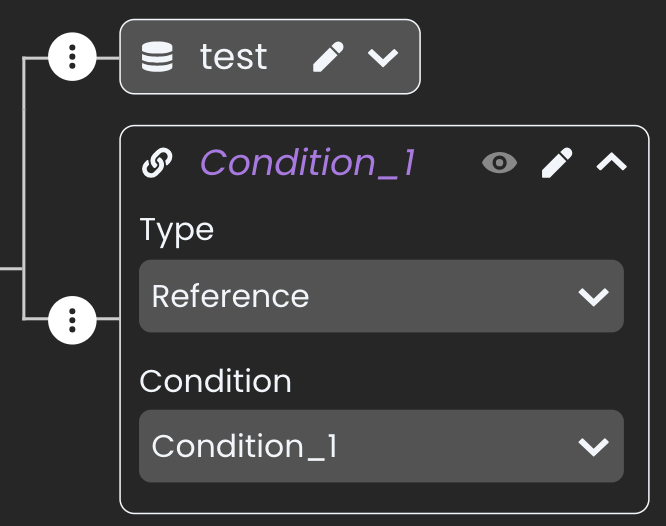Click the arrow in the Reference dropdown
Screen dimensions: 666x526
(594, 296)
